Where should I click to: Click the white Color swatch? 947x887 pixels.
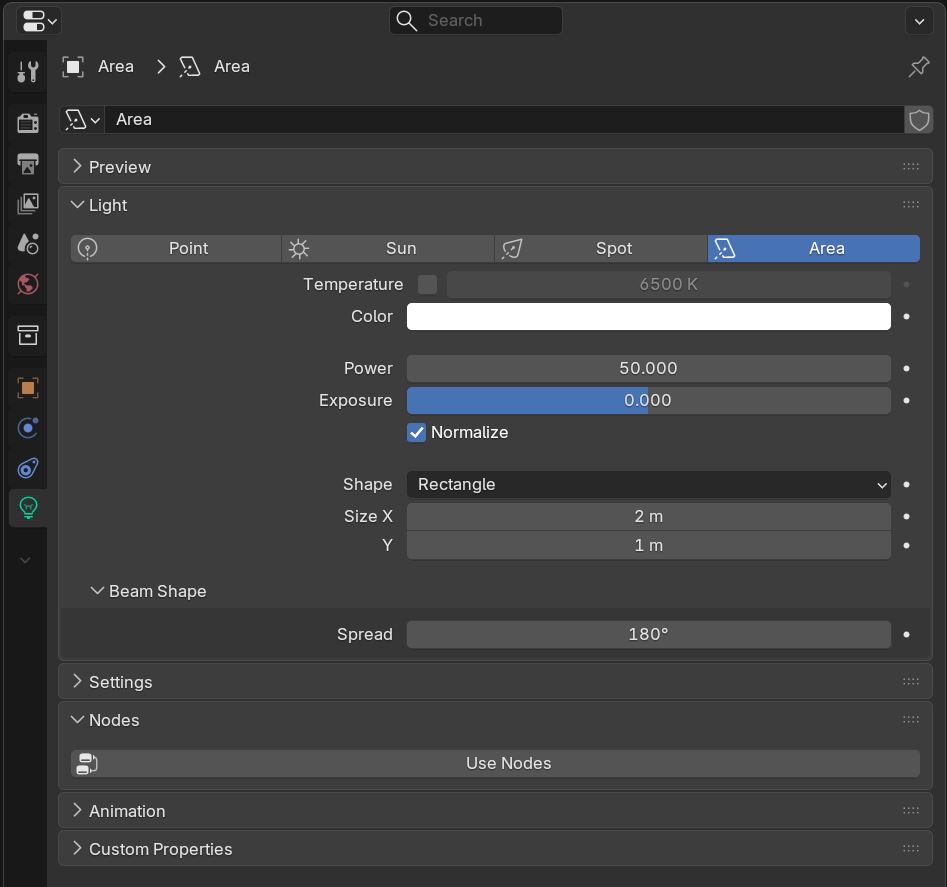tap(648, 317)
